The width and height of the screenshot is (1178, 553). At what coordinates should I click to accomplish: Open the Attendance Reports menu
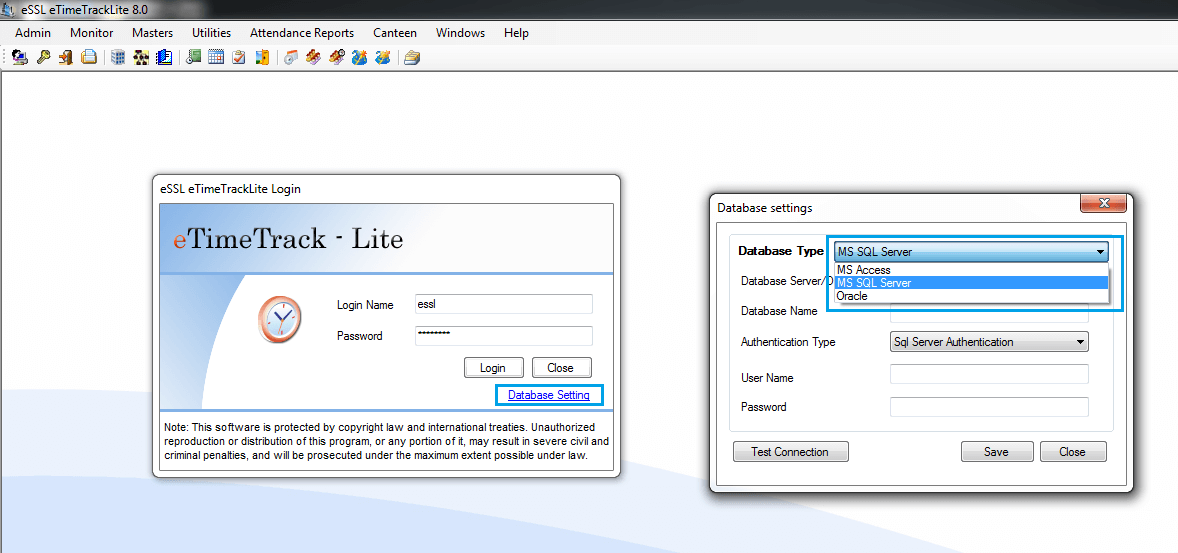pos(302,33)
